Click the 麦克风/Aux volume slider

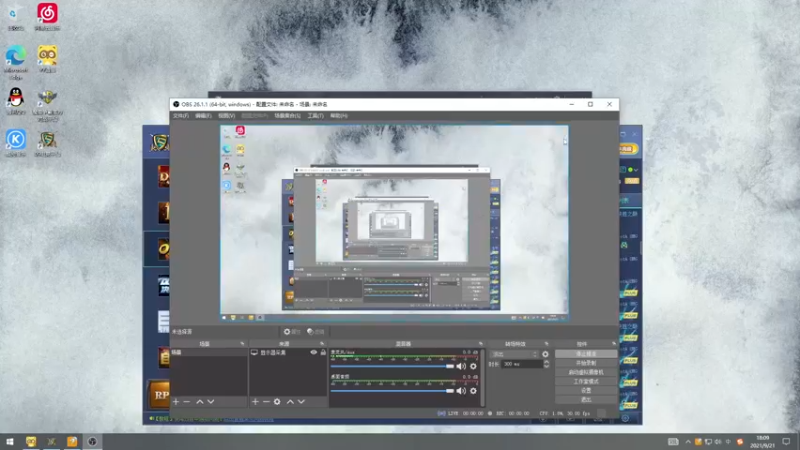coord(392,366)
